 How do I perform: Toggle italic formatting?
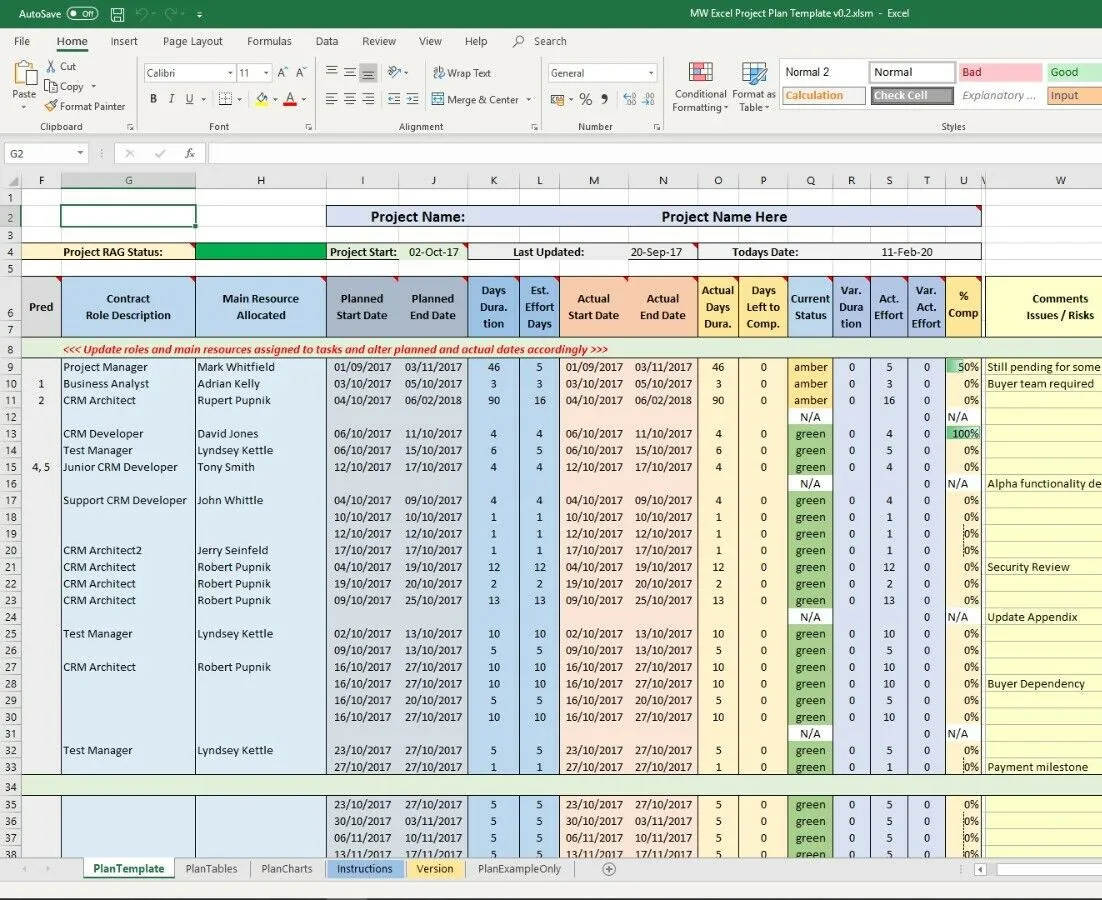[170, 99]
